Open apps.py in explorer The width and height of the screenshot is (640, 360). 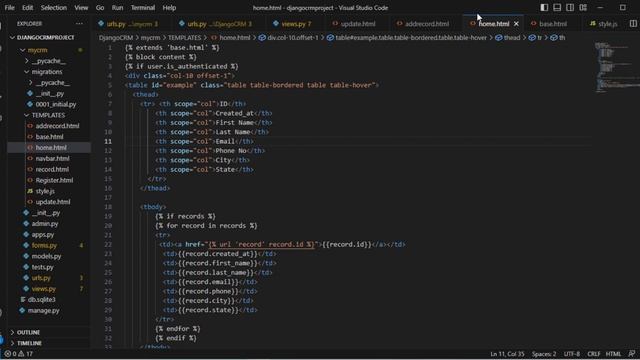pos(43,235)
